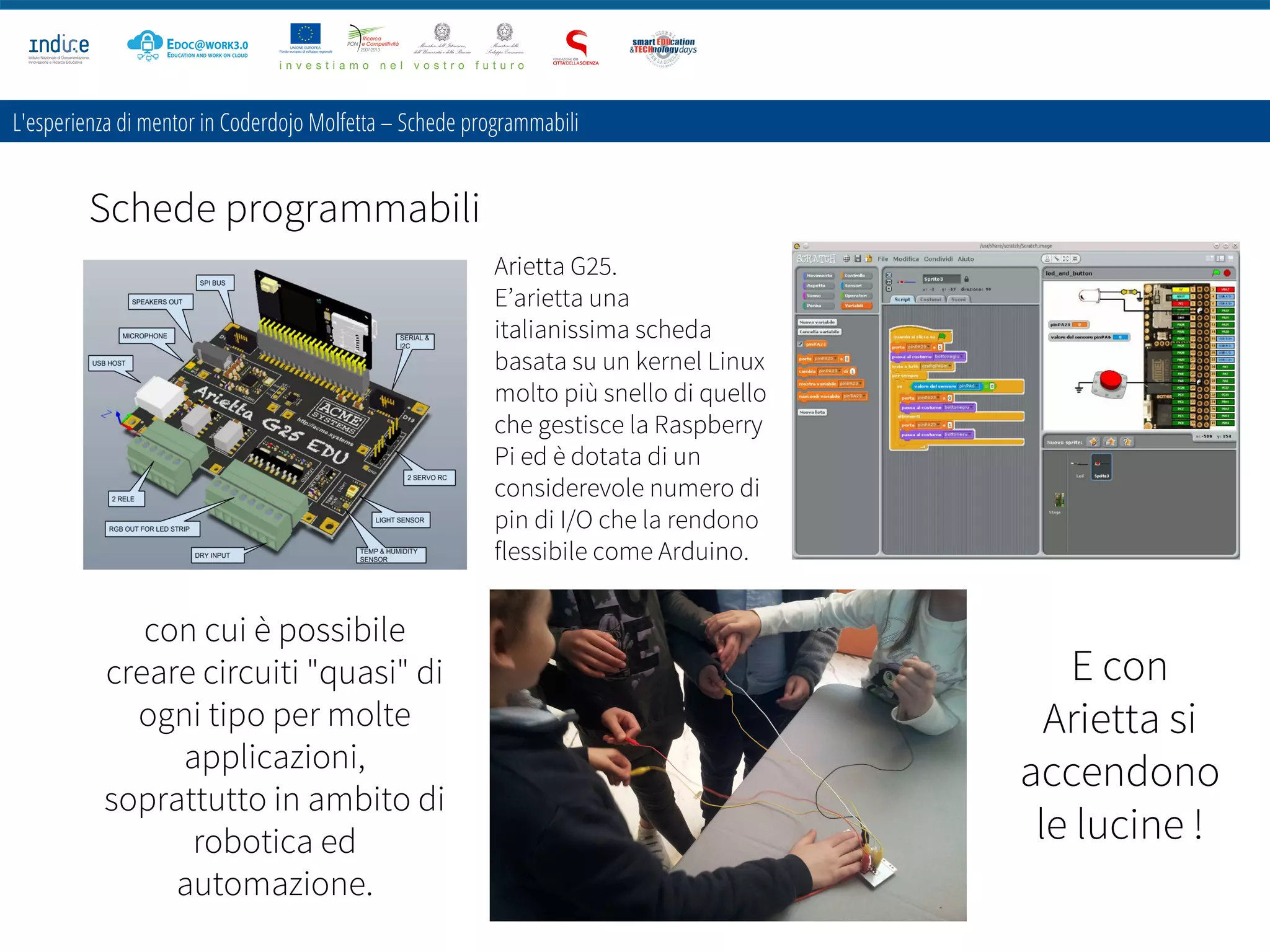Click the share project icon beside File menu
This screenshot has width=1270, height=952.
pyautogui.click(x=868, y=258)
